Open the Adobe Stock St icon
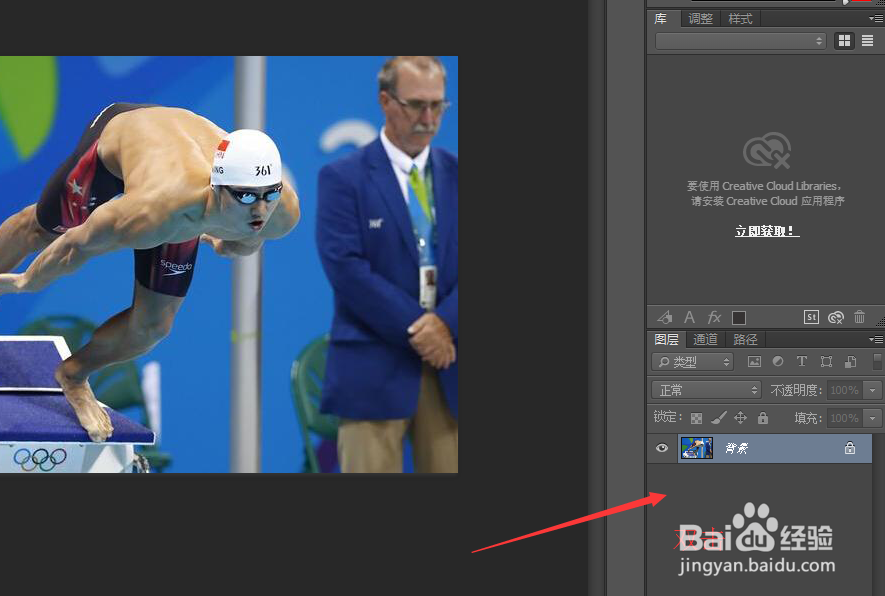 pyautogui.click(x=811, y=317)
